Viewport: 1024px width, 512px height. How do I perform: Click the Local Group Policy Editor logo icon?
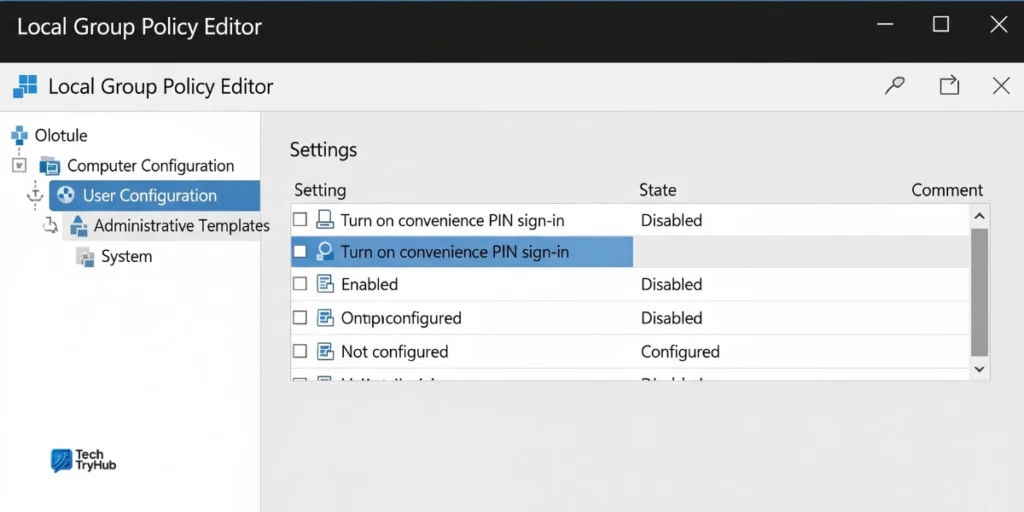tap(26, 86)
